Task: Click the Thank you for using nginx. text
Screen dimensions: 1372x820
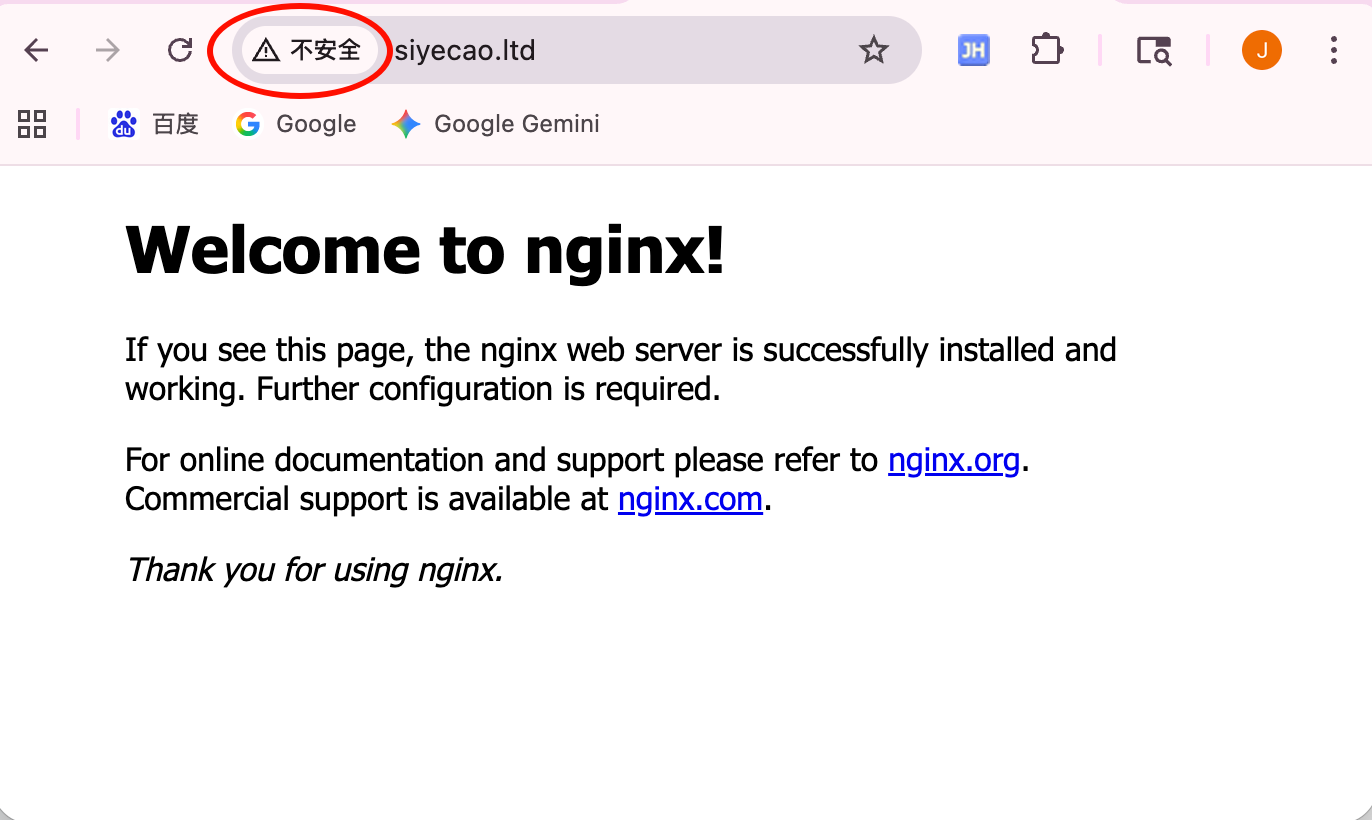Action: (x=314, y=569)
